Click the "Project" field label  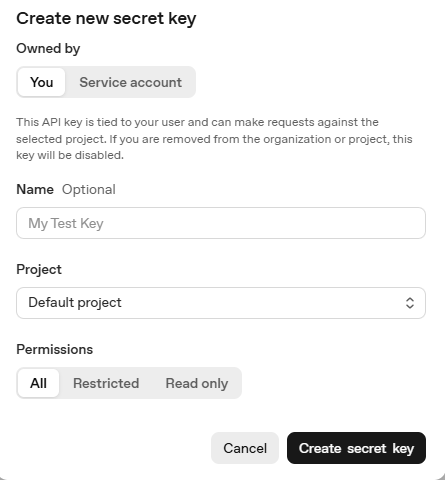click(x=39, y=270)
